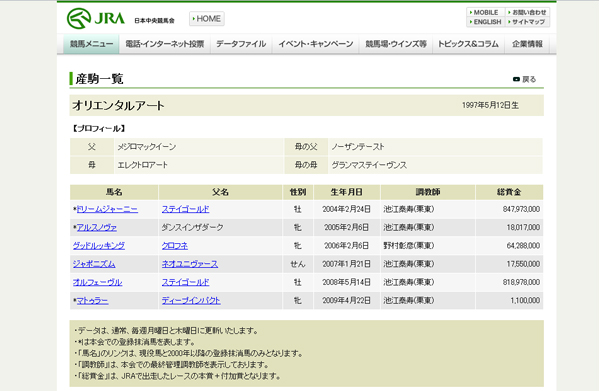Screen dimensions: 600x391
Task: Open sire ステイゴールド in オルフェーヴル row
Action: [x=185, y=282]
